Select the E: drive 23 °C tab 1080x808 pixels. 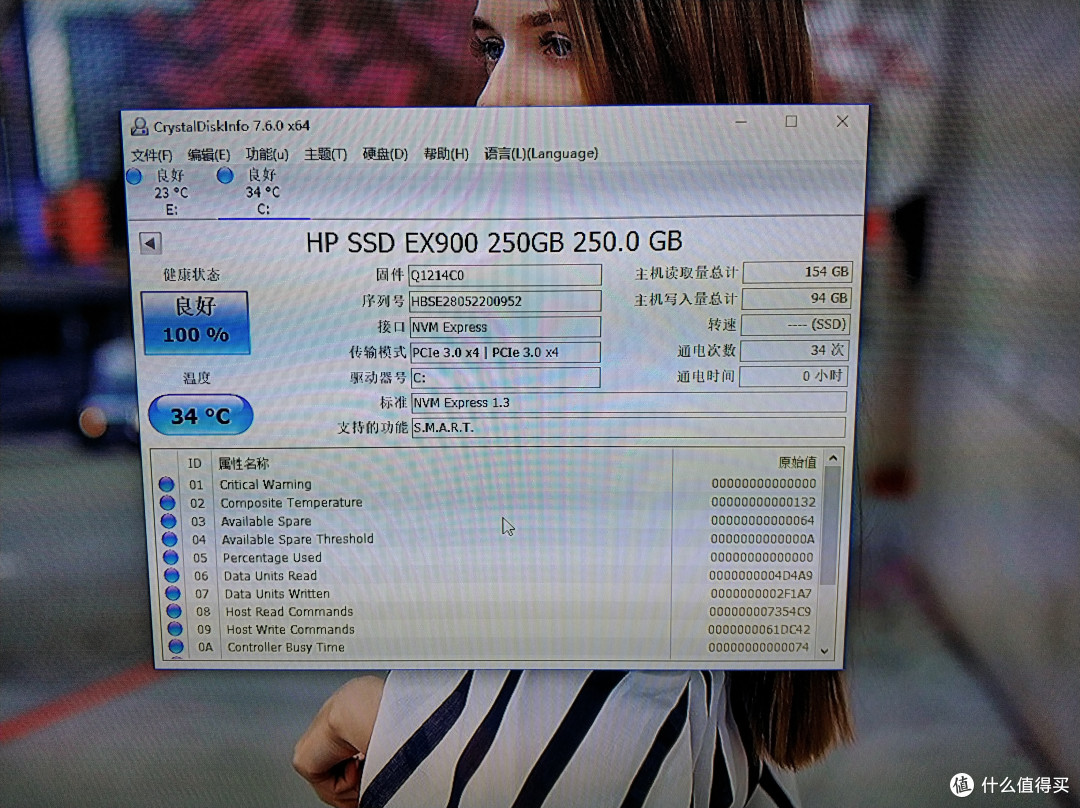coord(170,192)
